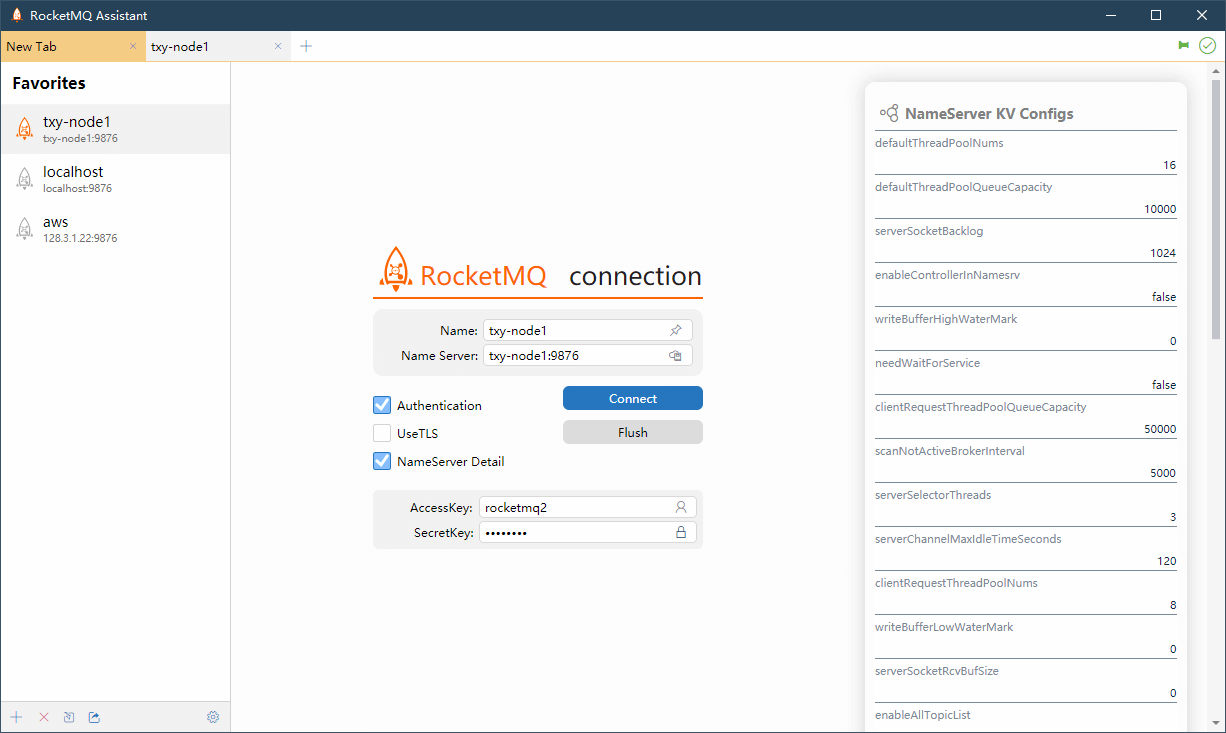Click the lock icon in SecretKey field

[x=681, y=533]
